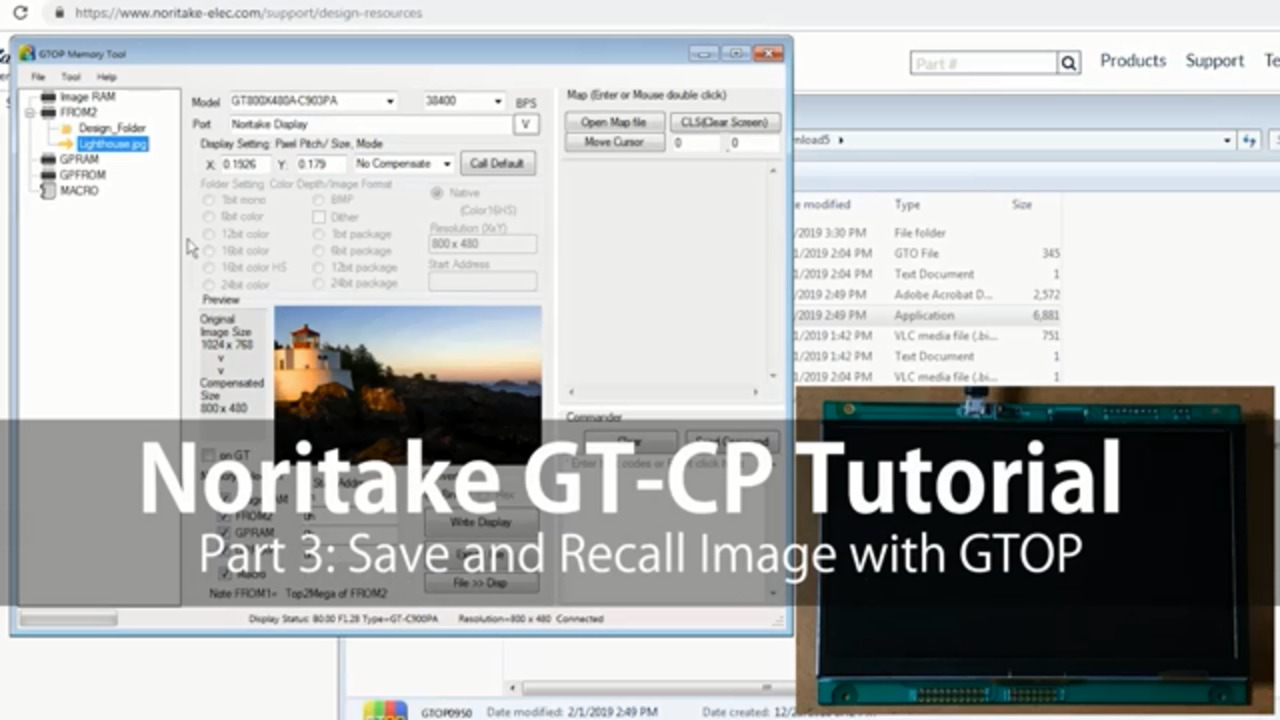Viewport: 1280px width, 720px height.
Task: Click the Map panel vertical scrollbar
Action: pos(772,273)
